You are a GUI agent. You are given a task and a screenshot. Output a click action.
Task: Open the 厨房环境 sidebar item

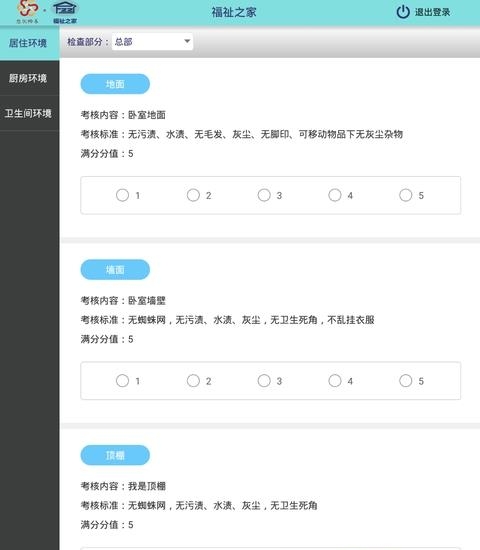click(29, 78)
